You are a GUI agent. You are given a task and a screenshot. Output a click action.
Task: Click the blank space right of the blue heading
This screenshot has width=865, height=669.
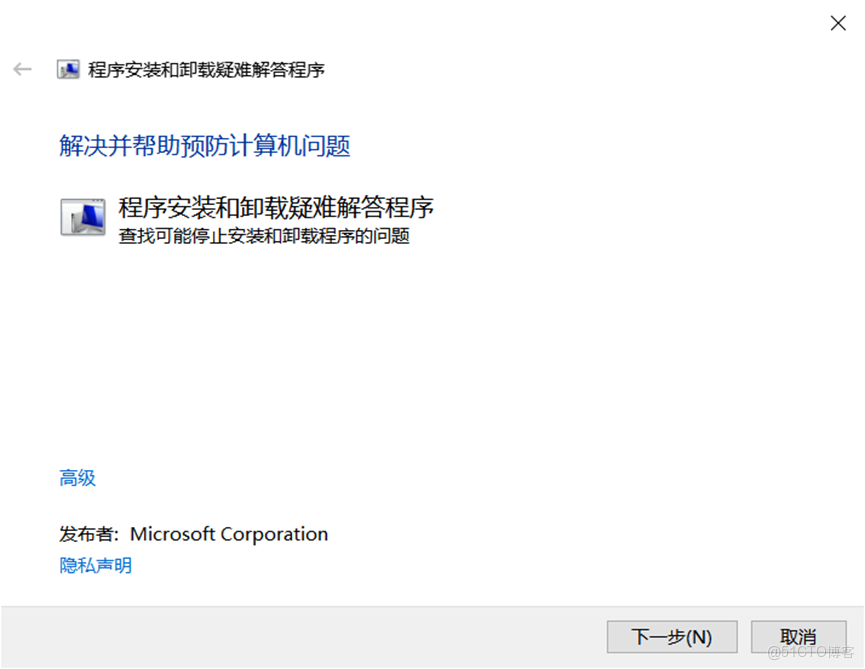point(600,147)
